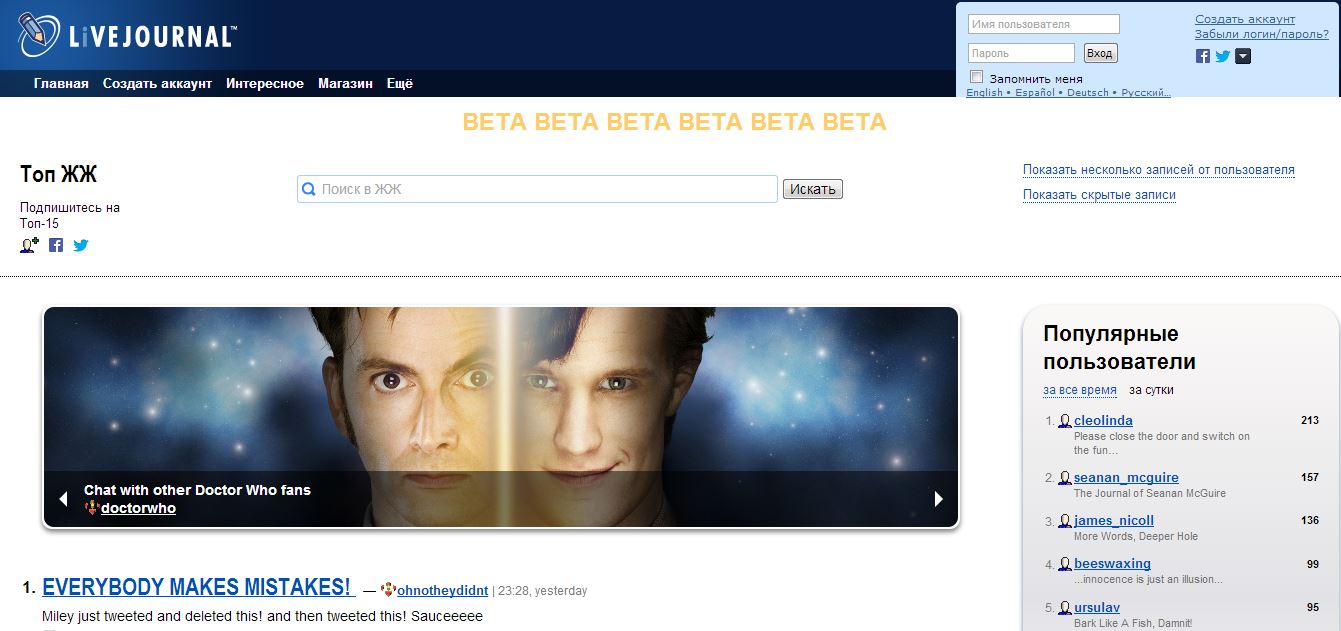
Task: Open Забыли логин/пароль link
Action: tap(1262, 34)
